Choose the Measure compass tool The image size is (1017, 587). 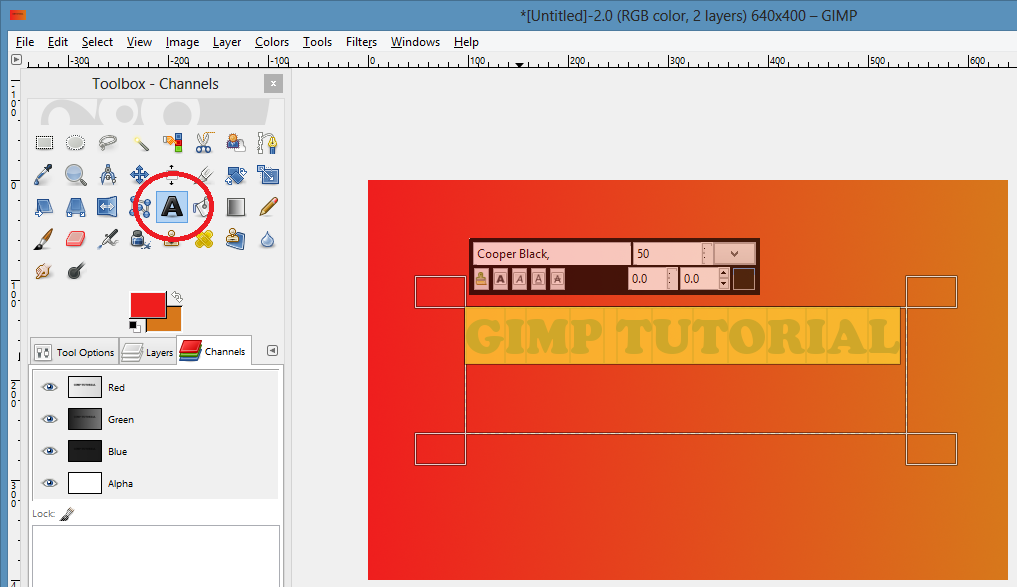point(108,174)
